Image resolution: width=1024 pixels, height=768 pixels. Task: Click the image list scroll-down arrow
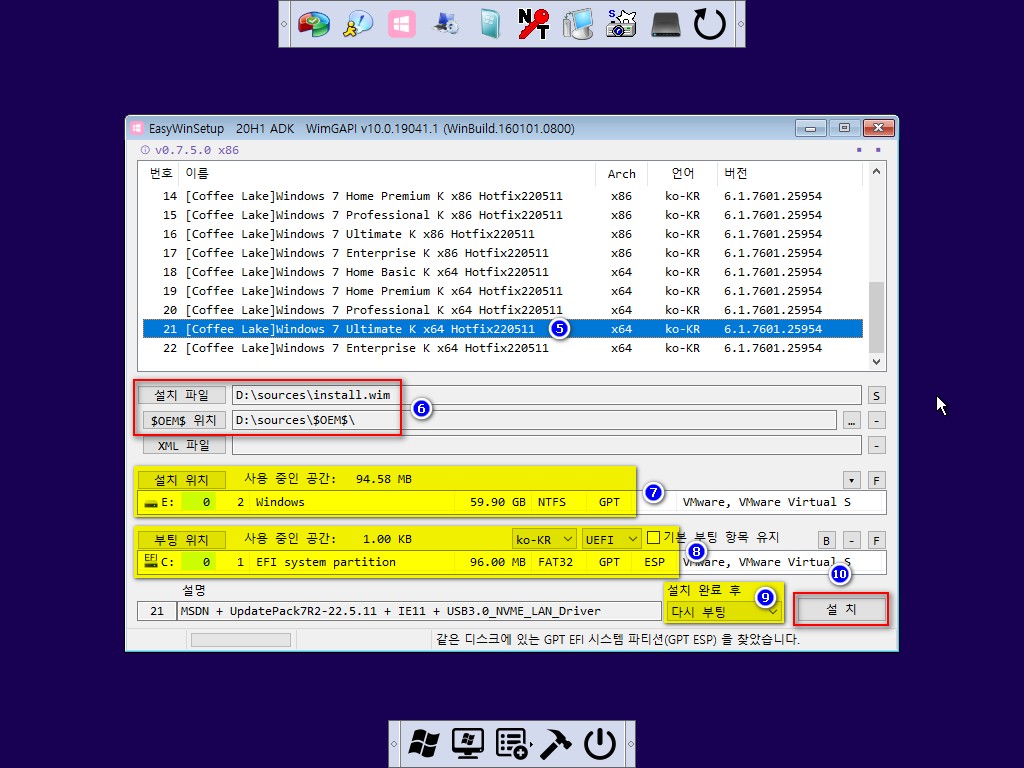[876, 362]
